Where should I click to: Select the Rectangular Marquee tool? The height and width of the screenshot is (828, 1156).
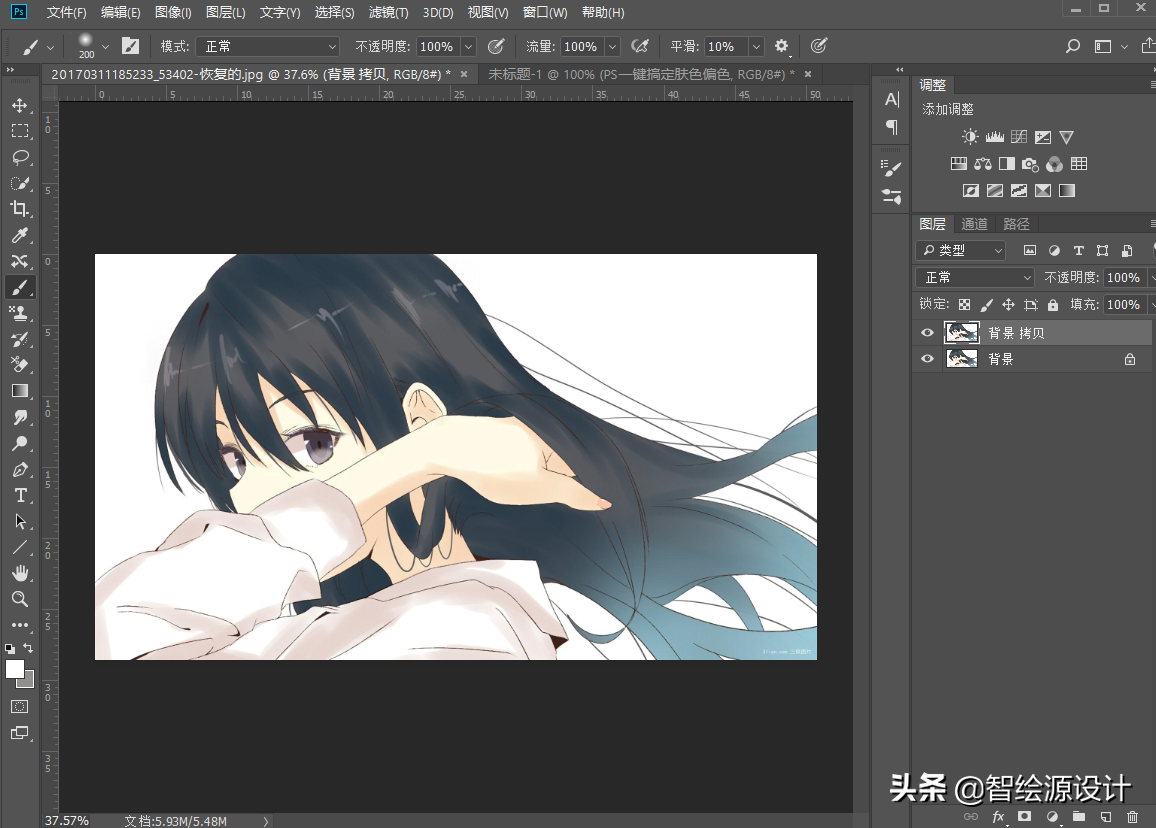20,131
